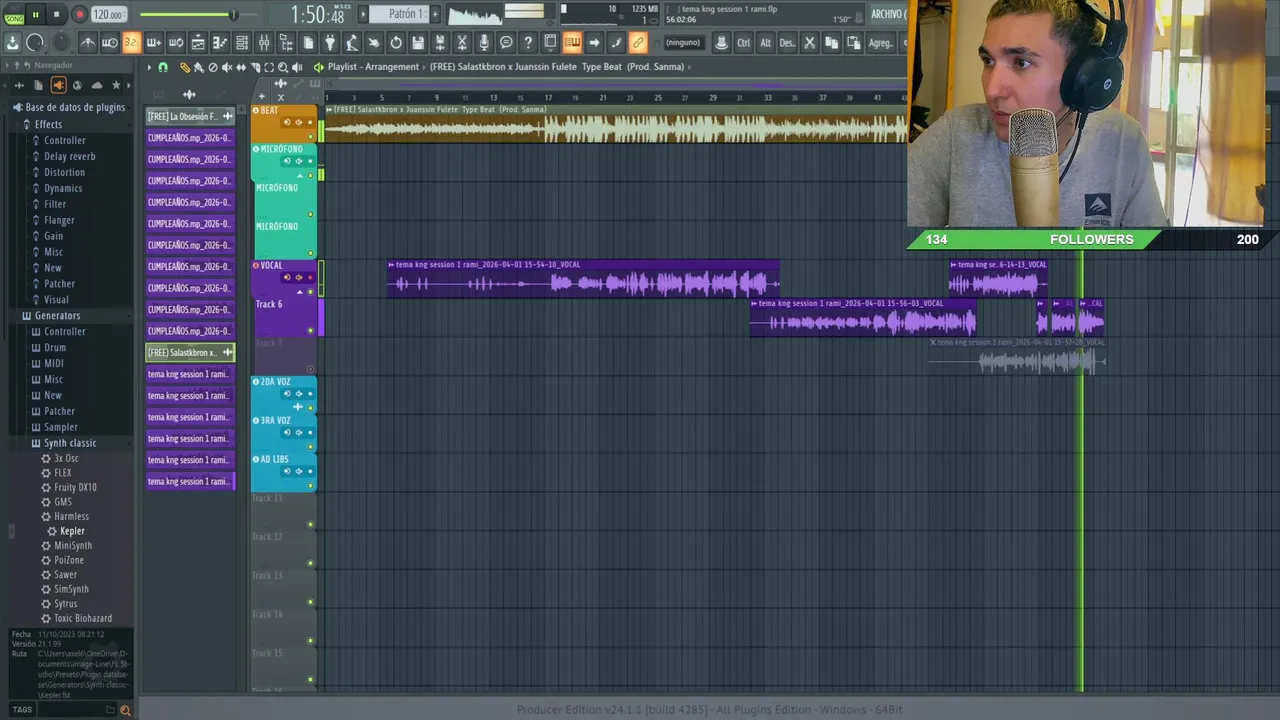Click the browser search magnifier icon
The image size is (1280, 720).
(125, 710)
